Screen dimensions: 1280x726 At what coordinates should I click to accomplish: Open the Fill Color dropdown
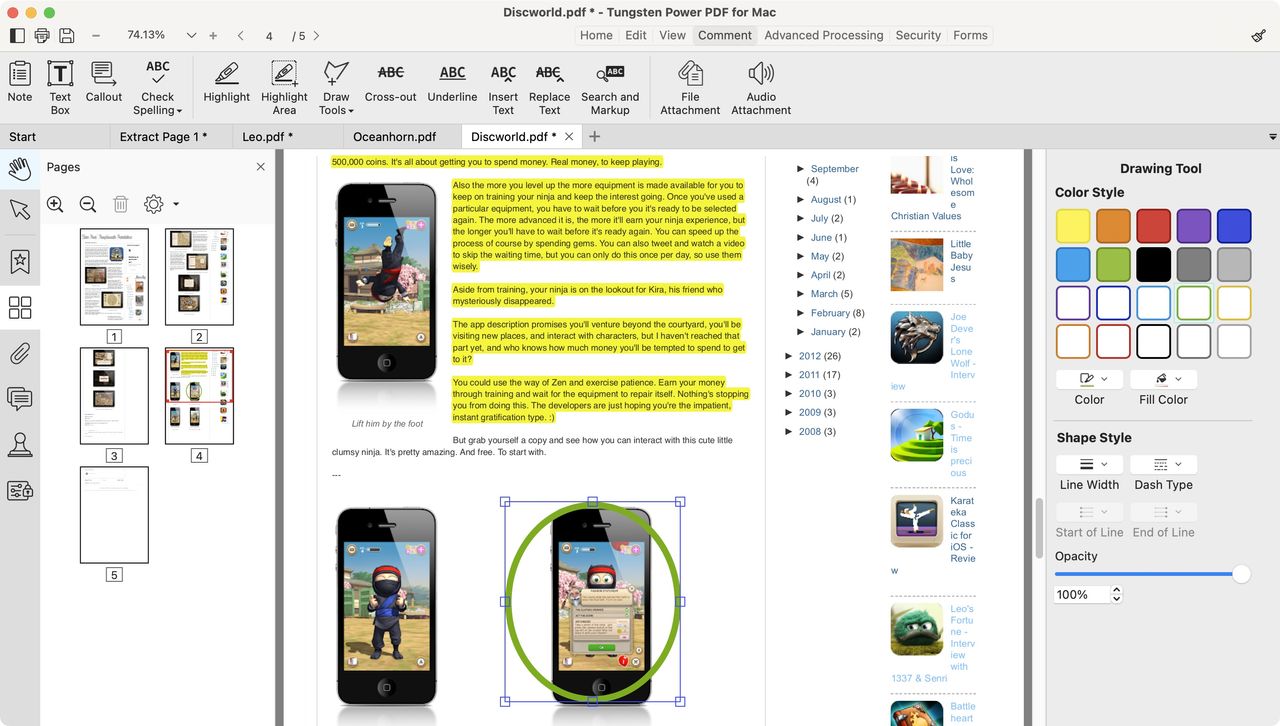(x=1163, y=379)
